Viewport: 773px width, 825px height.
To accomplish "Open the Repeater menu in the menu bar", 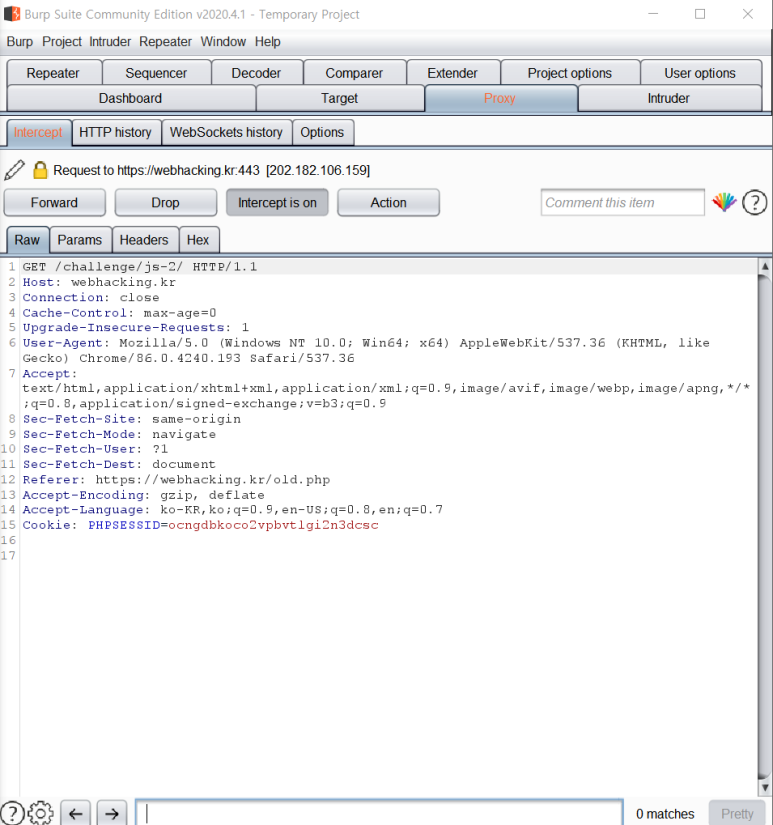I will 165,42.
